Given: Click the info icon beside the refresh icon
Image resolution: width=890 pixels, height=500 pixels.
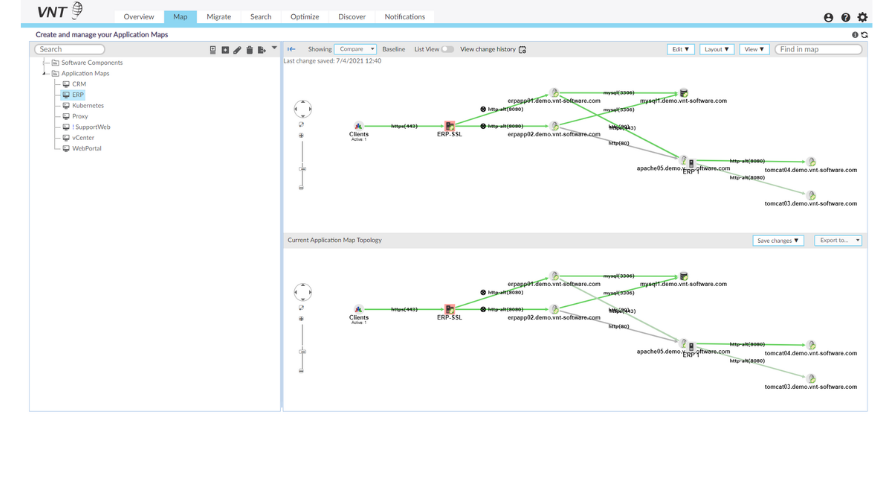Looking at the screenshot, I should point(855,35).
